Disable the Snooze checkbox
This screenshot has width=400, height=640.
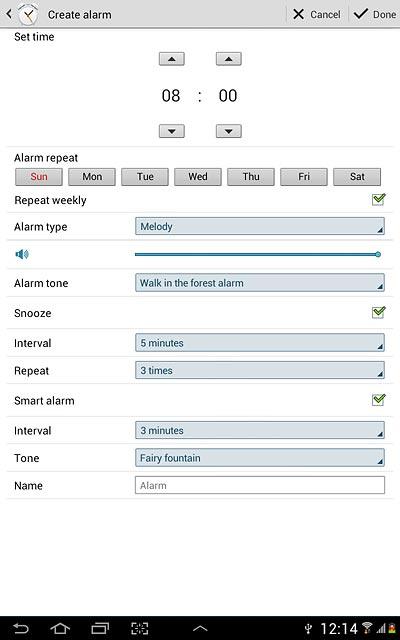[378, 312]
